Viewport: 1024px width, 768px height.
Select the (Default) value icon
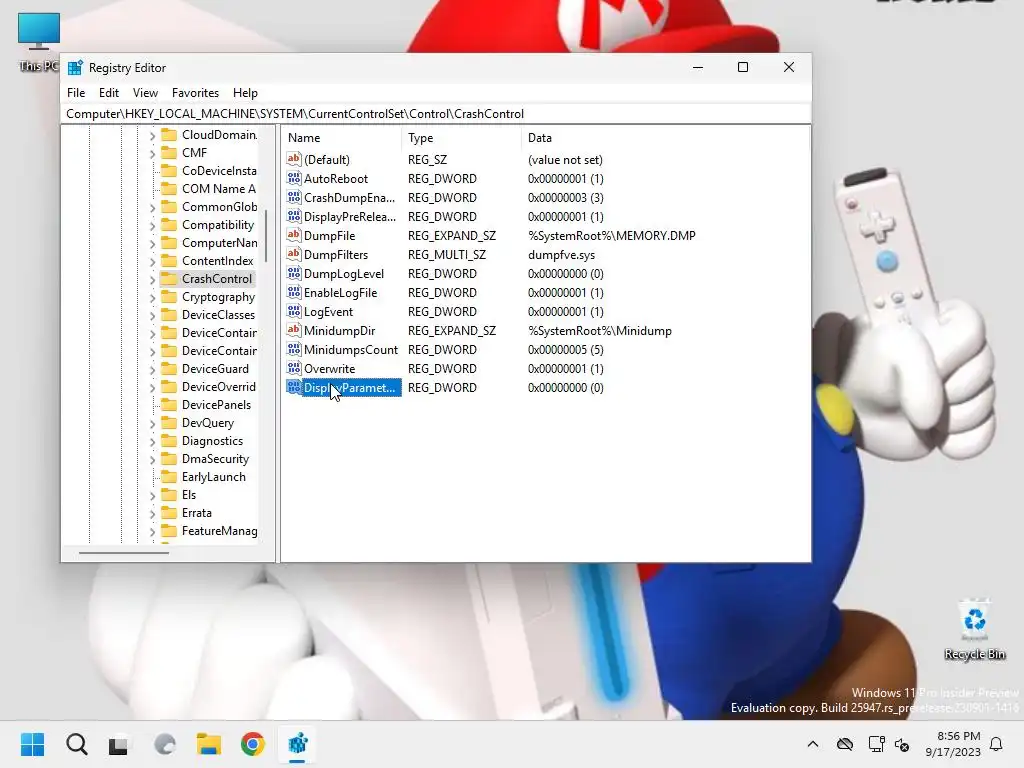[x=294, y=159]
